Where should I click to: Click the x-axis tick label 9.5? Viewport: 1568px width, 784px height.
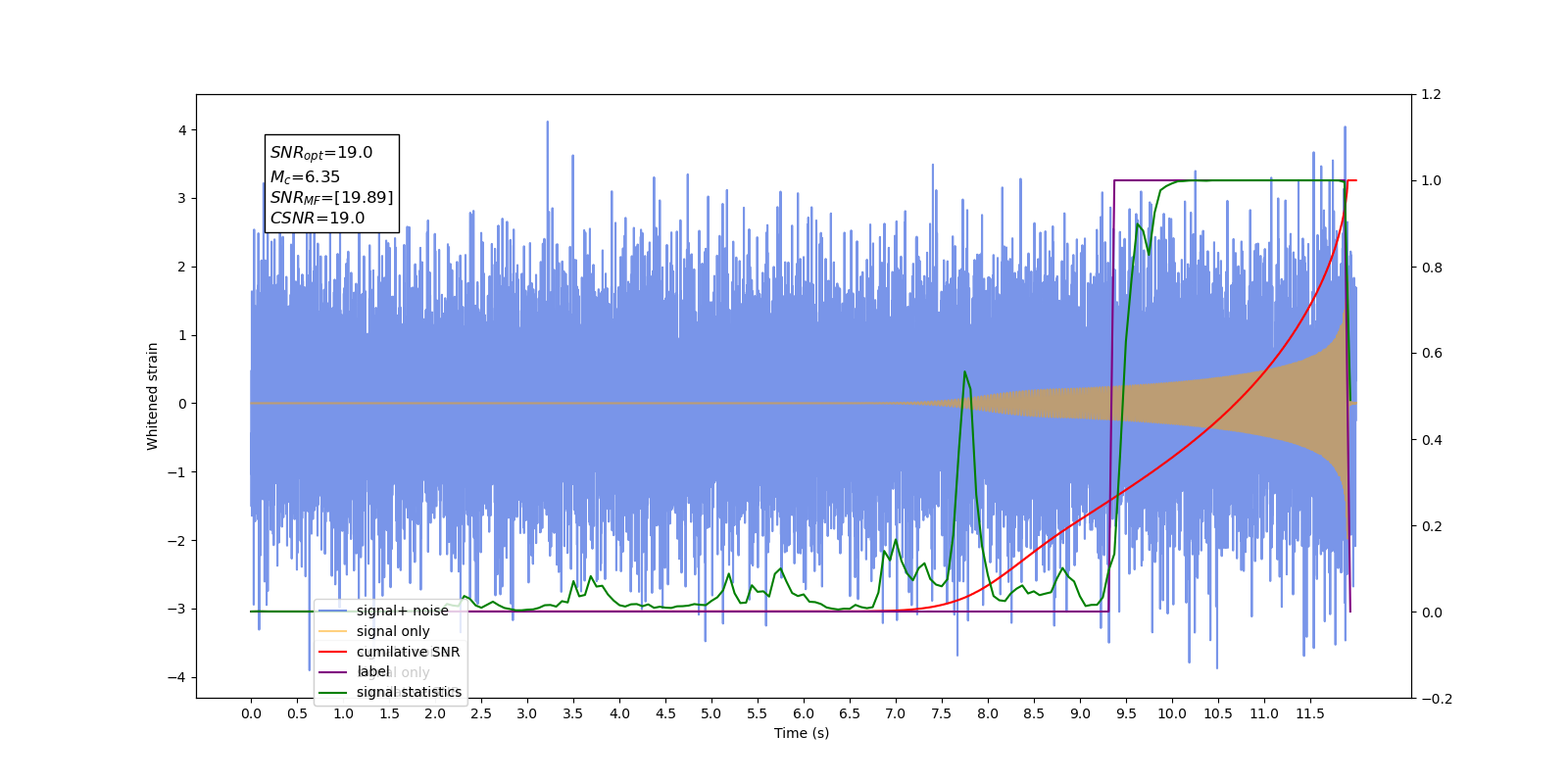pos(1126,713)
